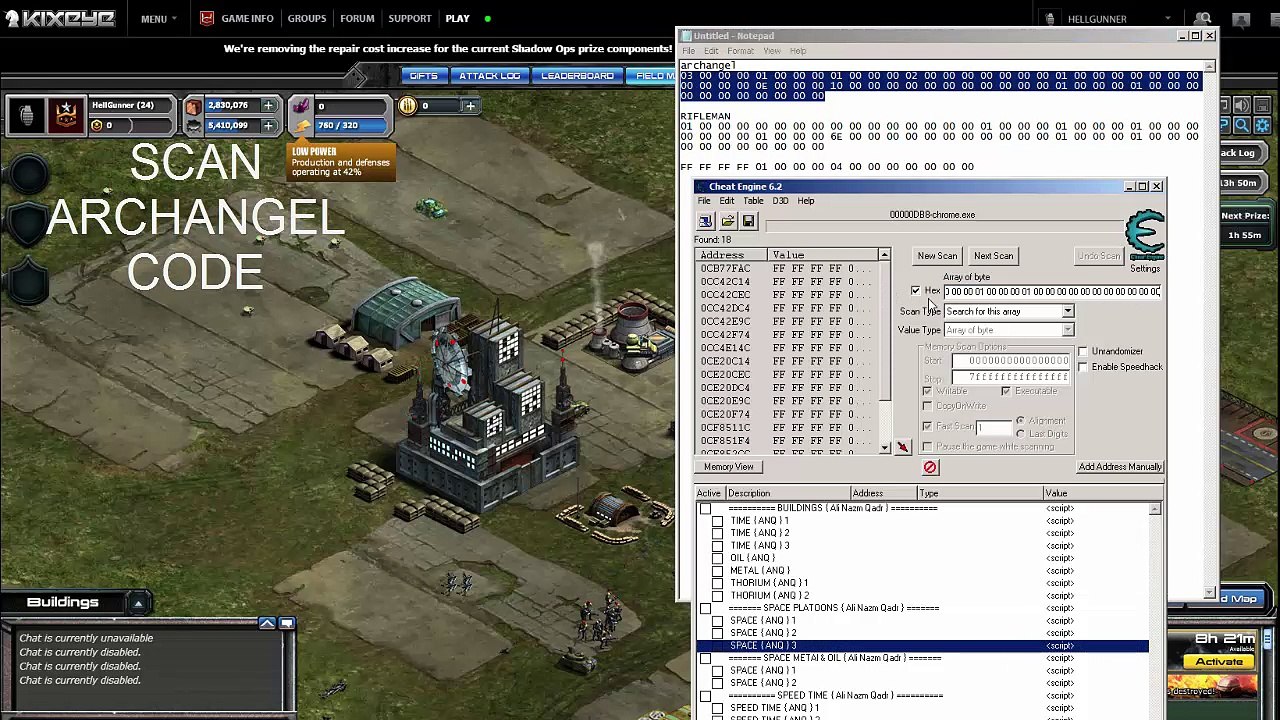Image resolution: width=1280 pixels, height=720 pixels.
Task: Toggle the Enable Speedhack checkbox
Action: pos(1083,367)
